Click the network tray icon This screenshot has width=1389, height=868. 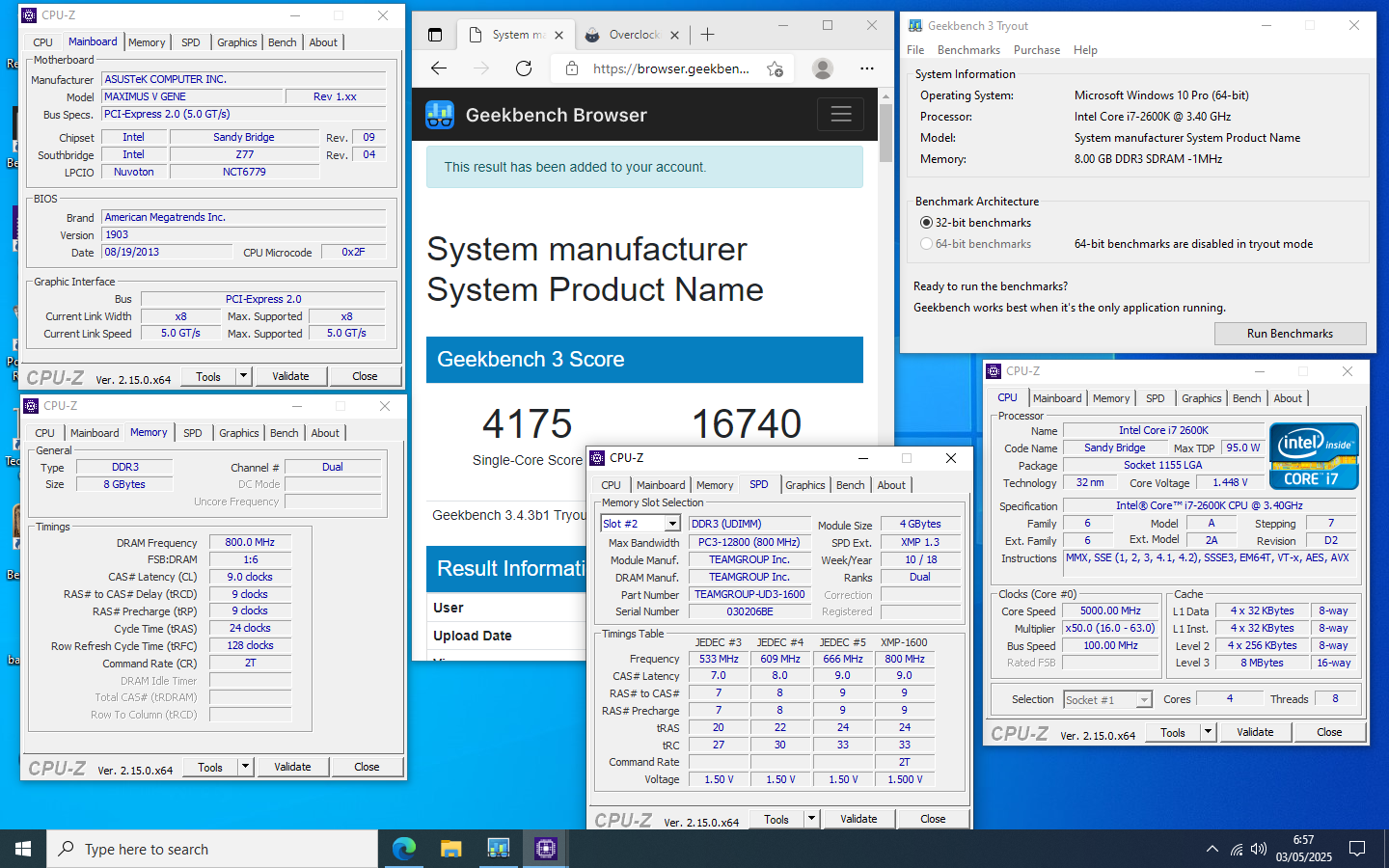(x=1236, y=849)
